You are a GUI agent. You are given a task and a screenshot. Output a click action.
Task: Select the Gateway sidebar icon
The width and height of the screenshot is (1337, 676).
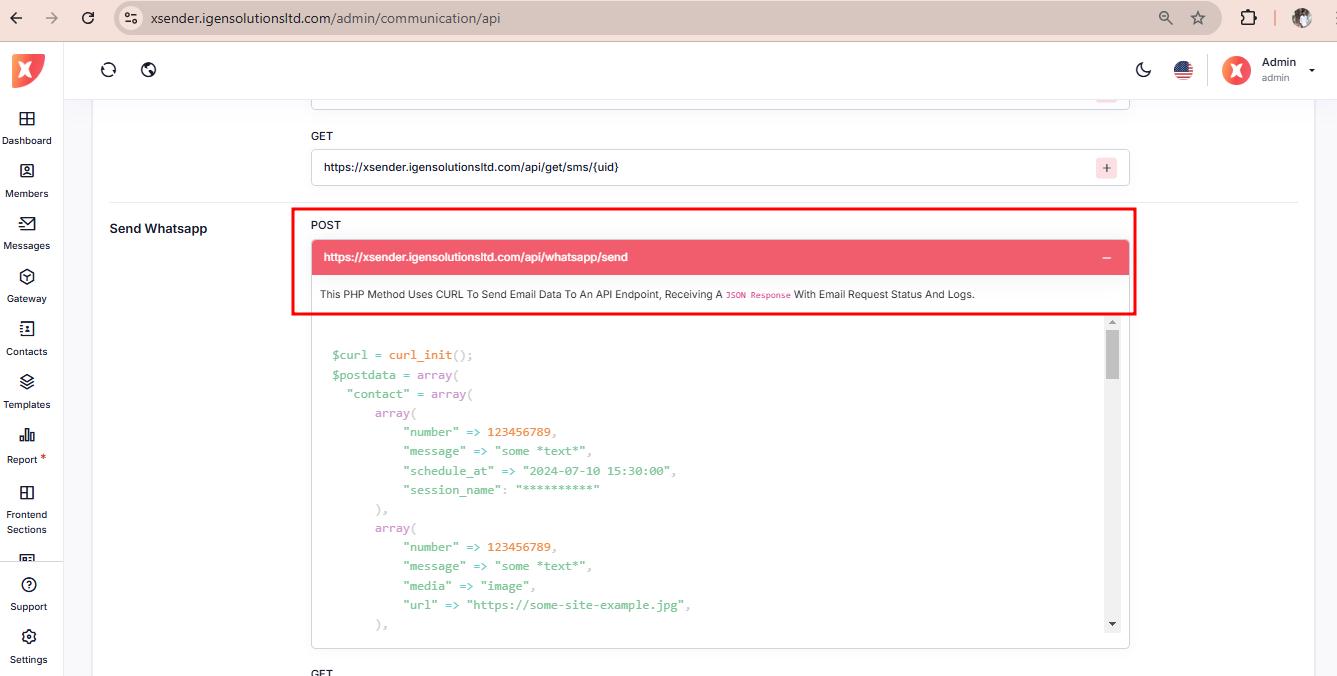tap(27, 285)
